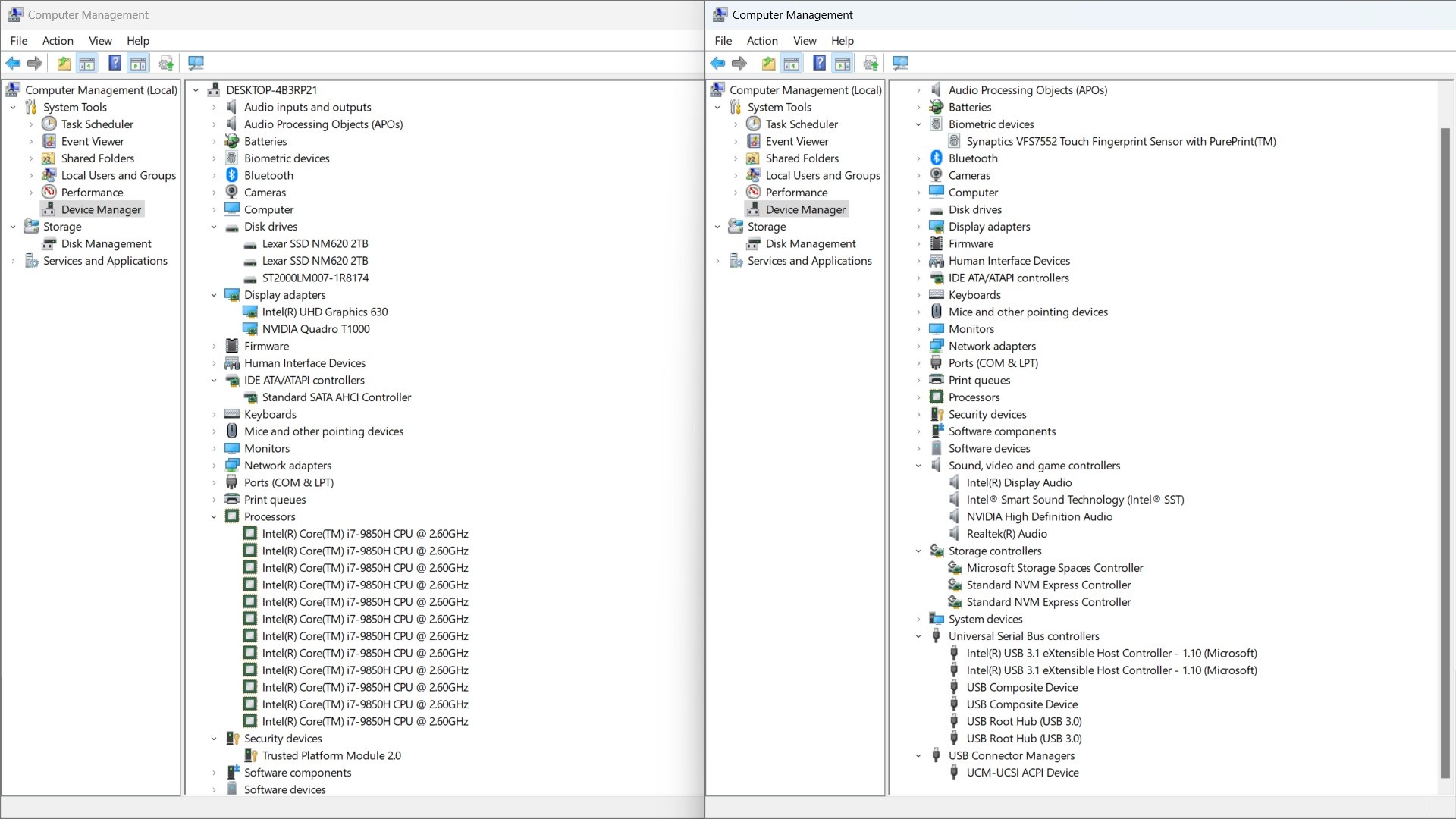Collapse System Tools in left window tree

click(13, 108)
